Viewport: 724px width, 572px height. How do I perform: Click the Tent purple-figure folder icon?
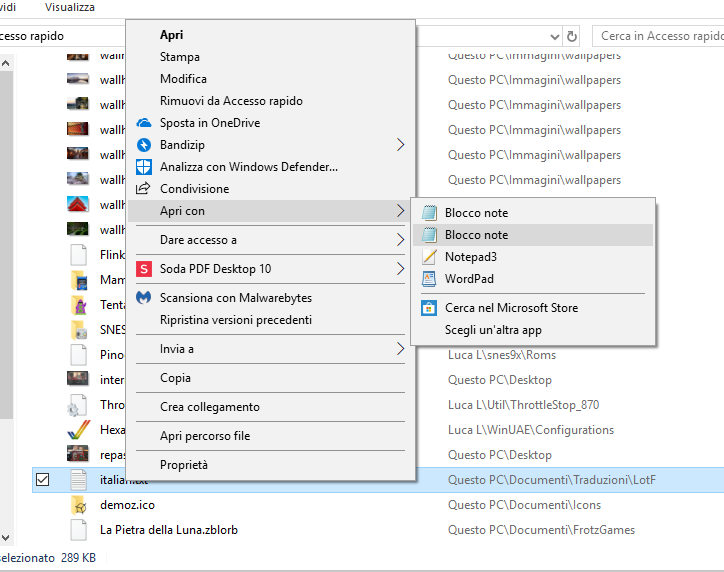point(79,305)
